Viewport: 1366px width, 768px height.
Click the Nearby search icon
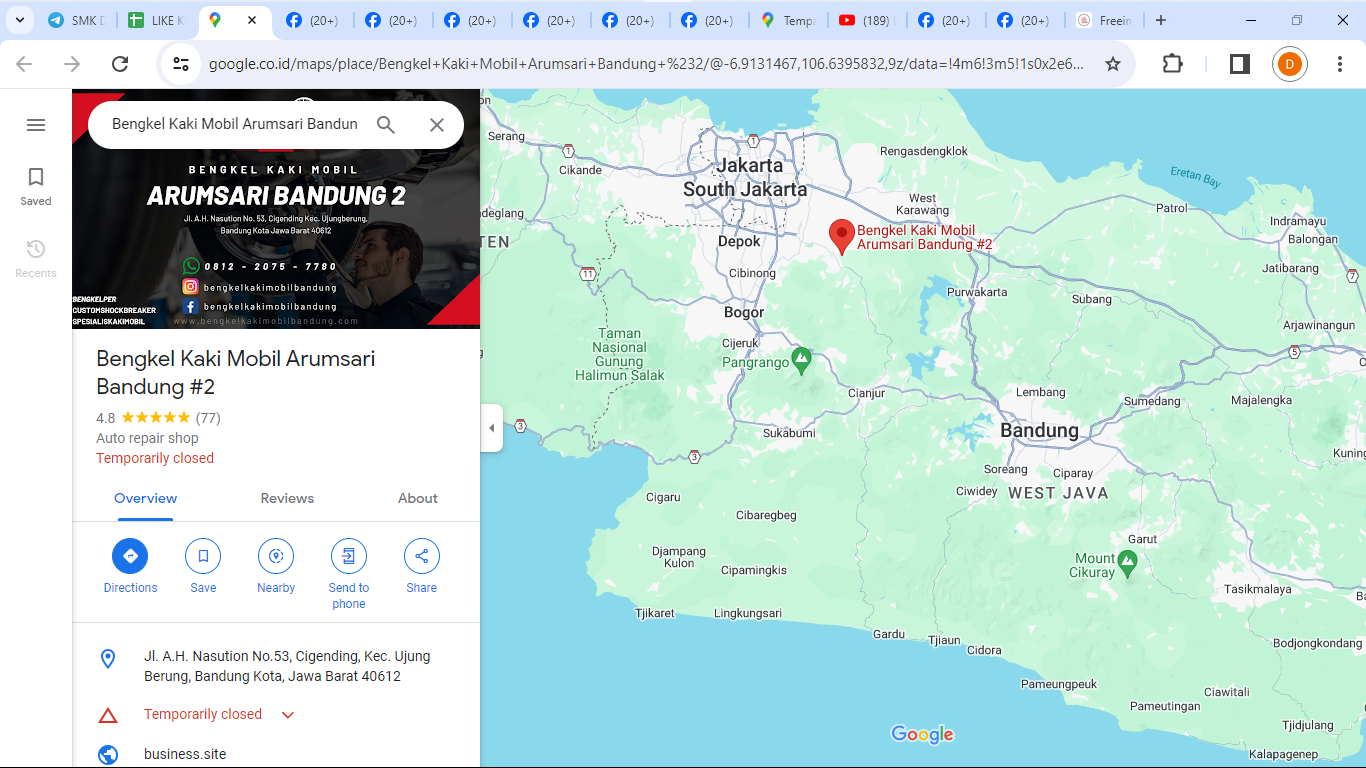(276, 556)
